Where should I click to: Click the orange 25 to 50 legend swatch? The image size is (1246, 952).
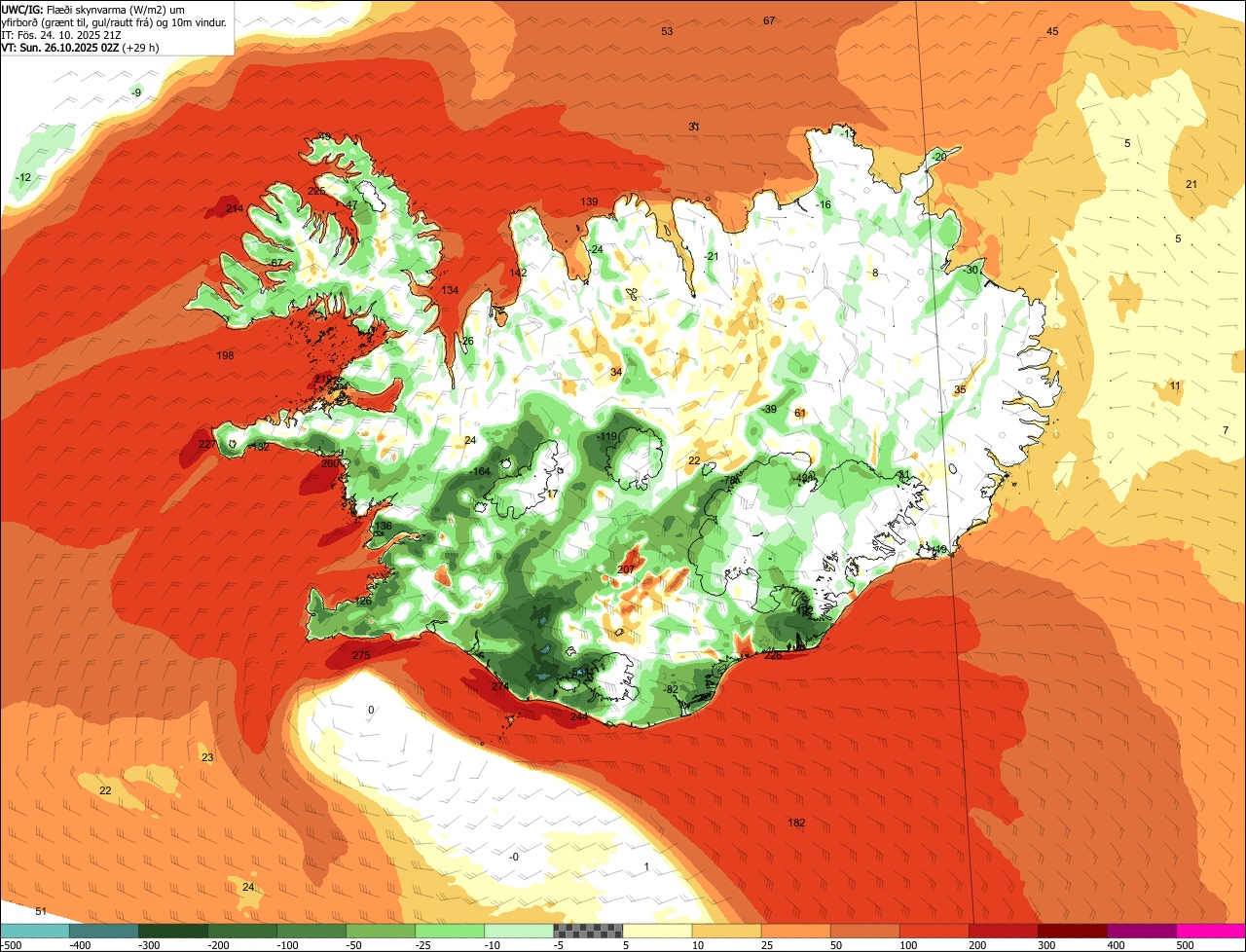click(795, 931)
